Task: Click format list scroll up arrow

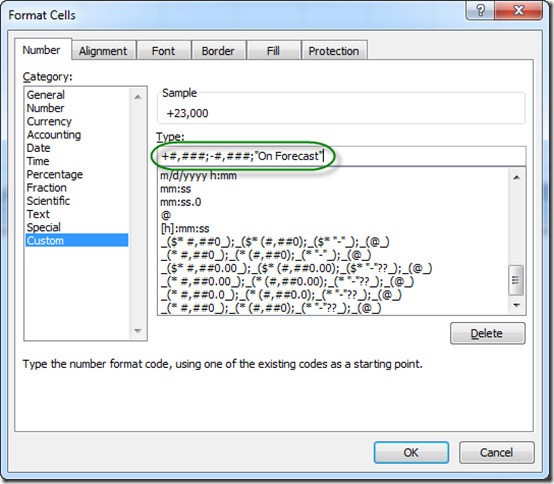Action: [516, 177]
